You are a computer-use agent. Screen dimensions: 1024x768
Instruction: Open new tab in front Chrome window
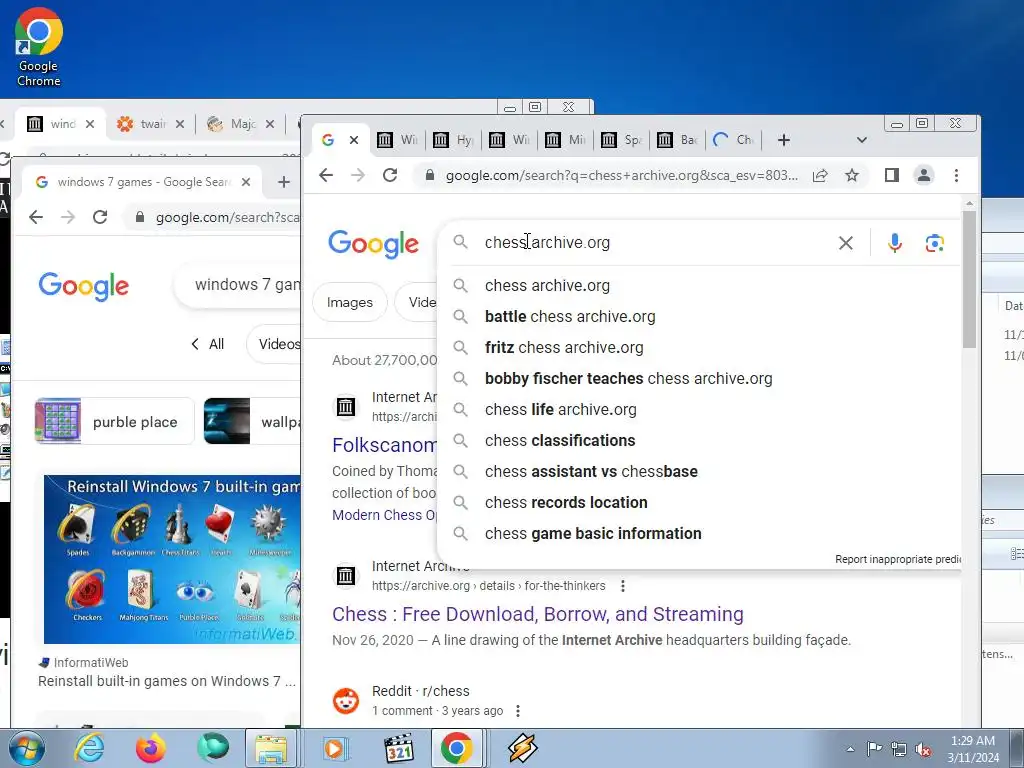click(784, 140)
